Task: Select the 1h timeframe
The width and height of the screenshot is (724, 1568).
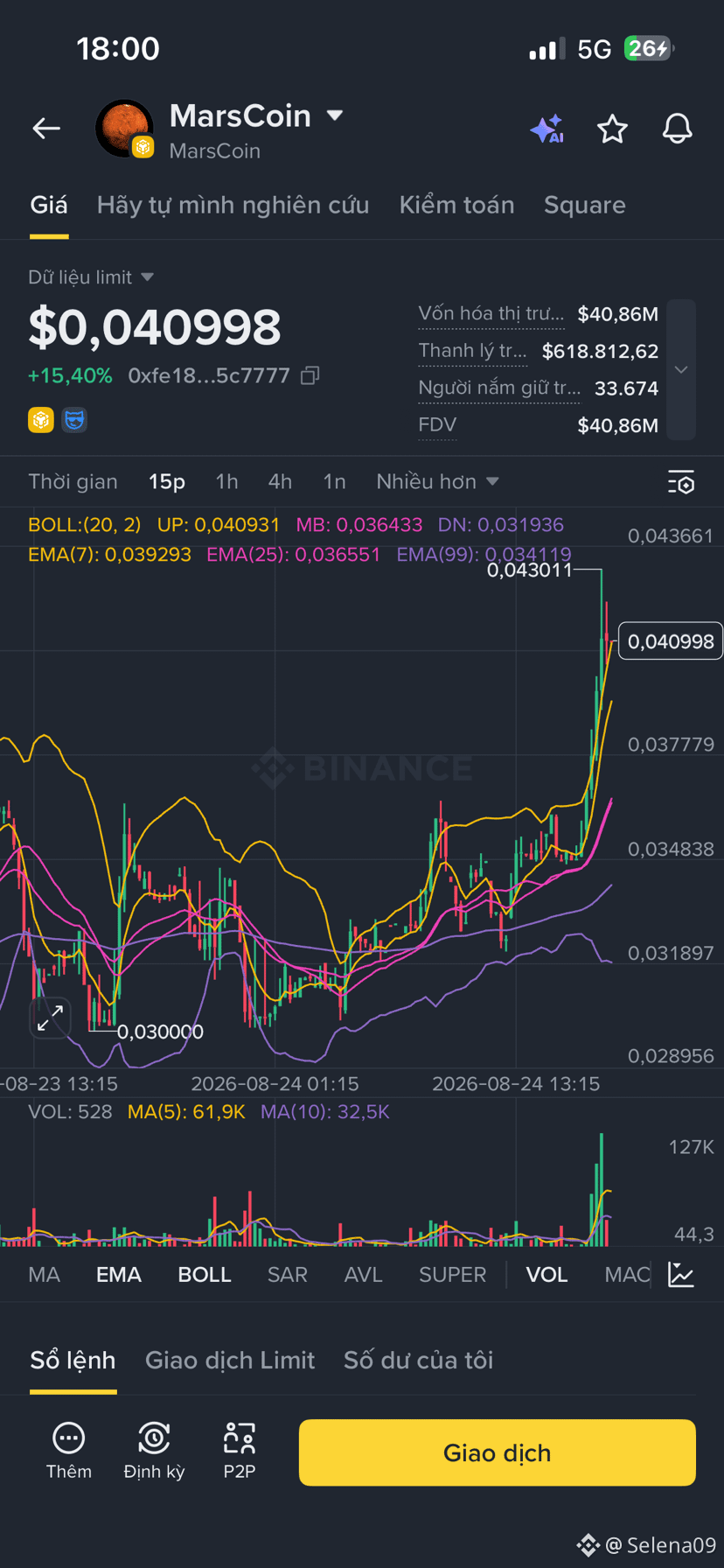Action: click(226, 481)
